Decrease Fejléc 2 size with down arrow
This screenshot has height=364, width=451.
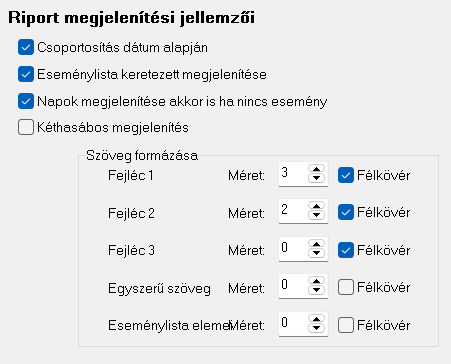[316, 215]
